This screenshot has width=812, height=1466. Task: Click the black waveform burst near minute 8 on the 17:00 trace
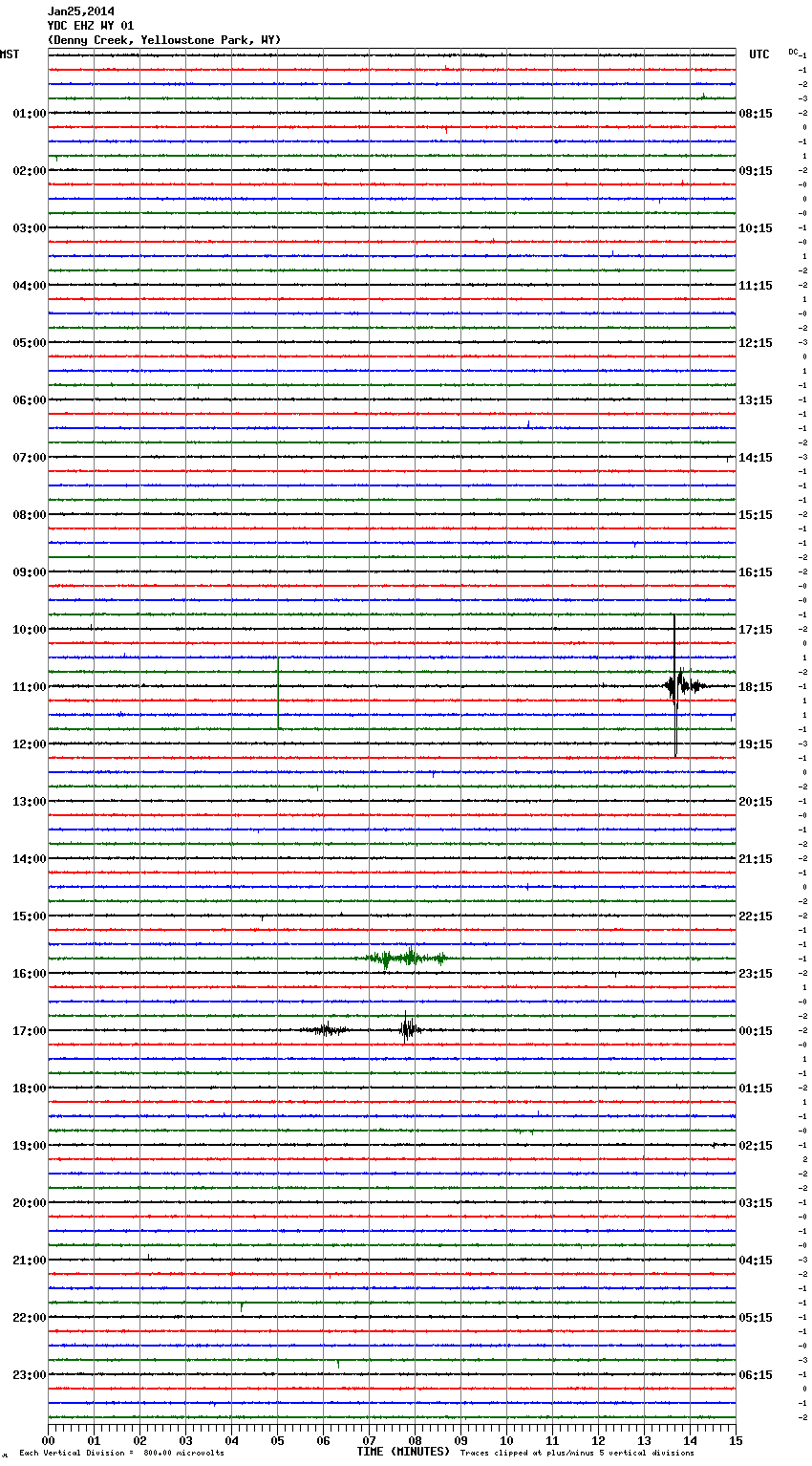click(409, 1029)
